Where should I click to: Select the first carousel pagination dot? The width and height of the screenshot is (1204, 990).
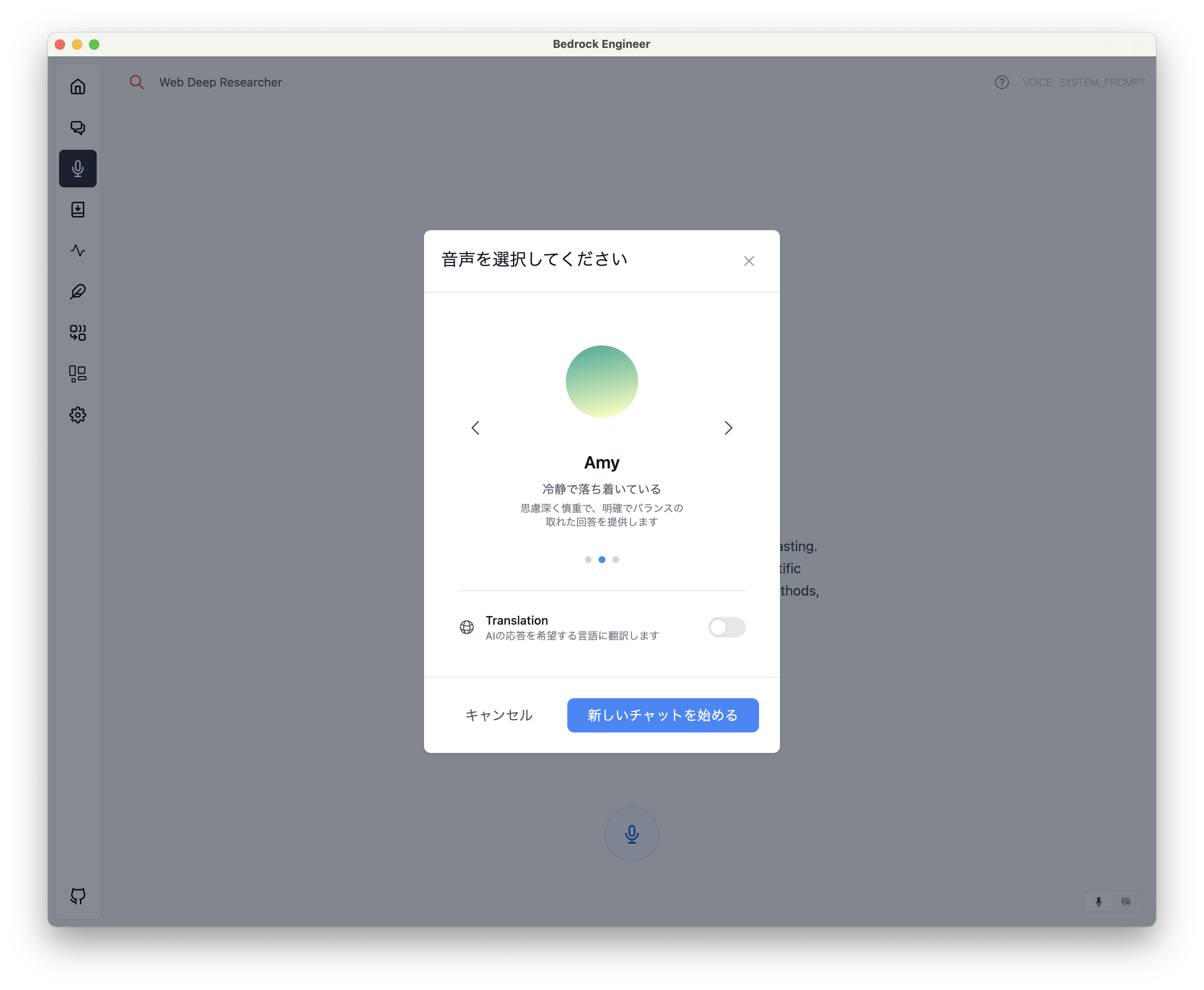click(588, 560)
